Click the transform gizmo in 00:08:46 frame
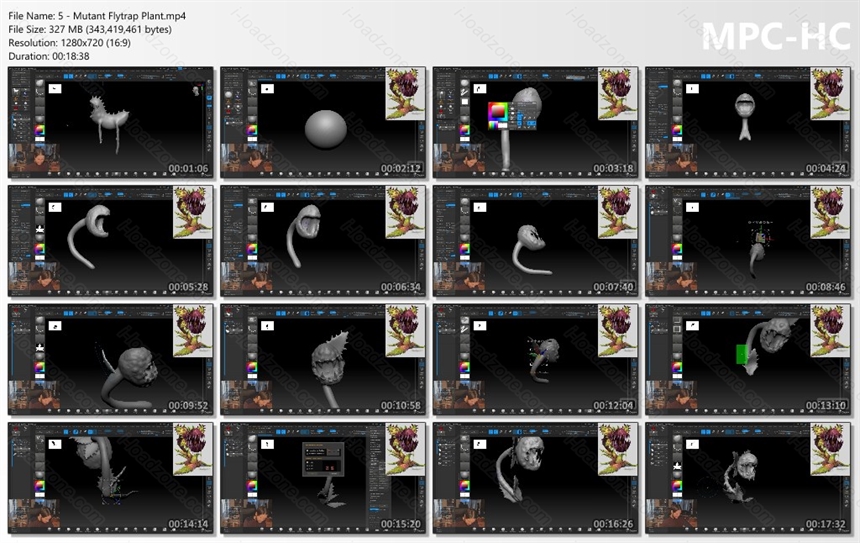 click(x=760, y=234)
